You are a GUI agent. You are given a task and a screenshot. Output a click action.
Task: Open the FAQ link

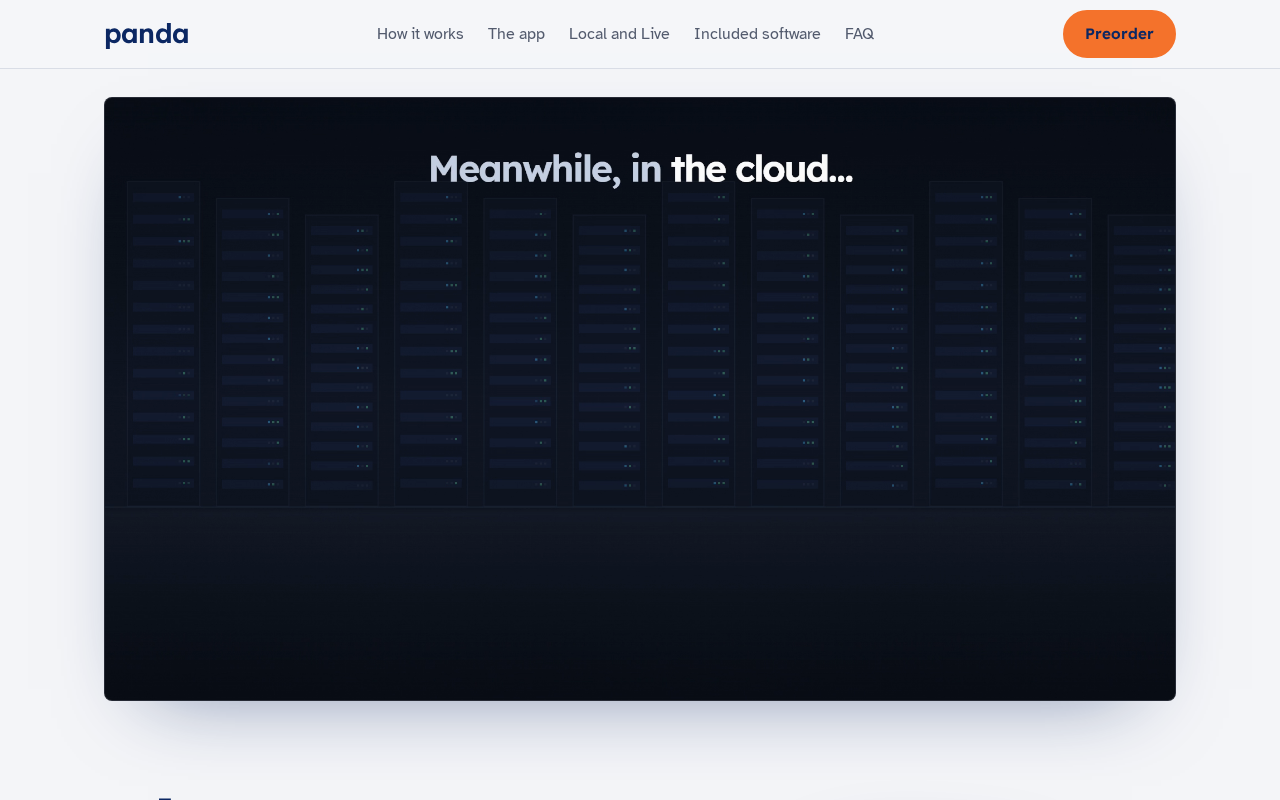859,34
